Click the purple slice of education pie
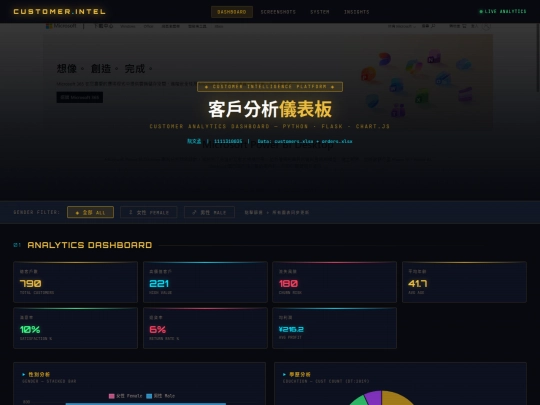This screenshot has width=540, height=405. pos(373,398)
